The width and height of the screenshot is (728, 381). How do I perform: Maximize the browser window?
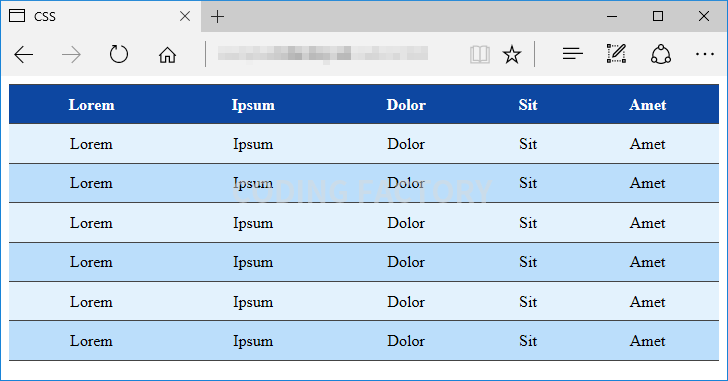(x=657, y=16)
